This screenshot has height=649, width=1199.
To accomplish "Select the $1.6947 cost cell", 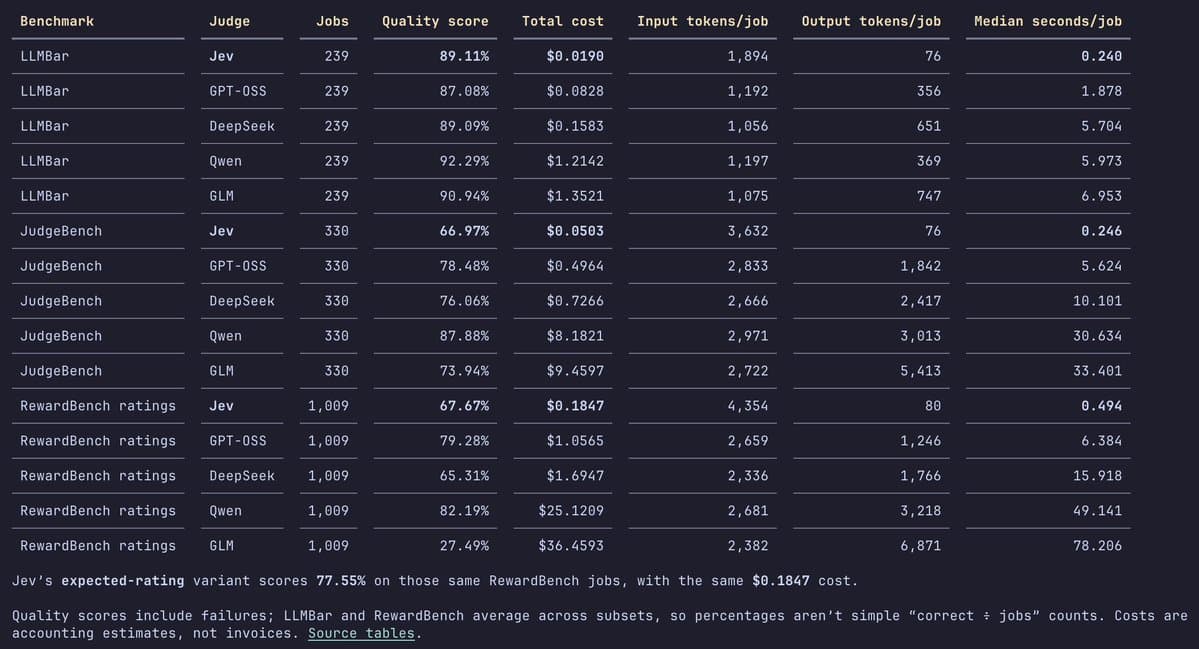I will click(575, 476).
